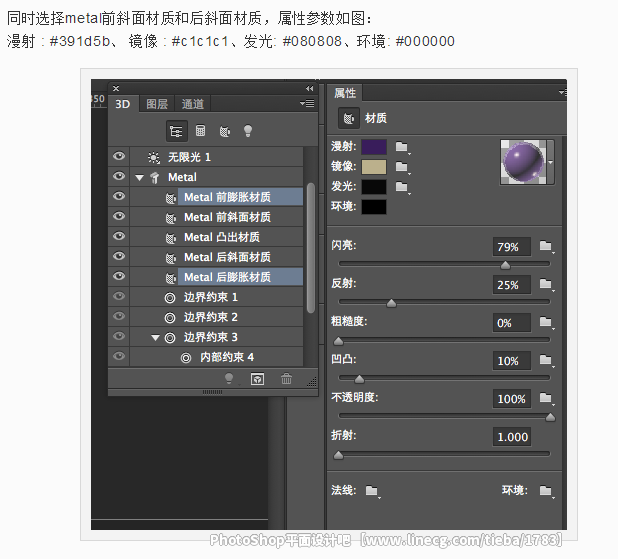The width and height of the screenshot is (618, 559).
Task: Open folder icon next to 法线
Action: (x=372, y=491)
